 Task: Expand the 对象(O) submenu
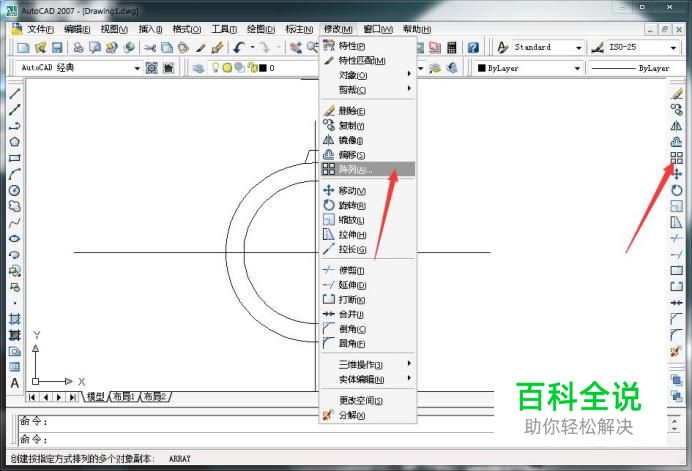[x=368, y=75]
